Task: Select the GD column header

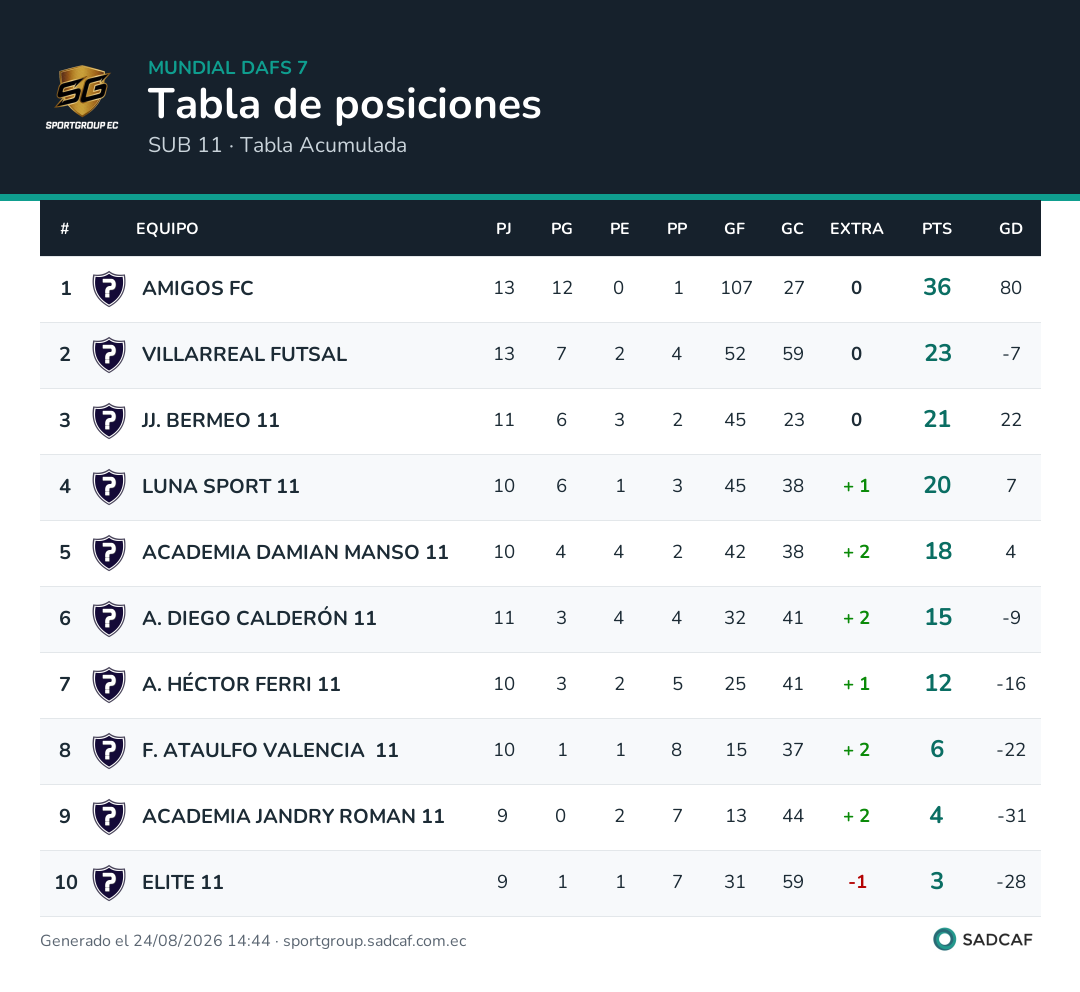Action: (1010, 229)
